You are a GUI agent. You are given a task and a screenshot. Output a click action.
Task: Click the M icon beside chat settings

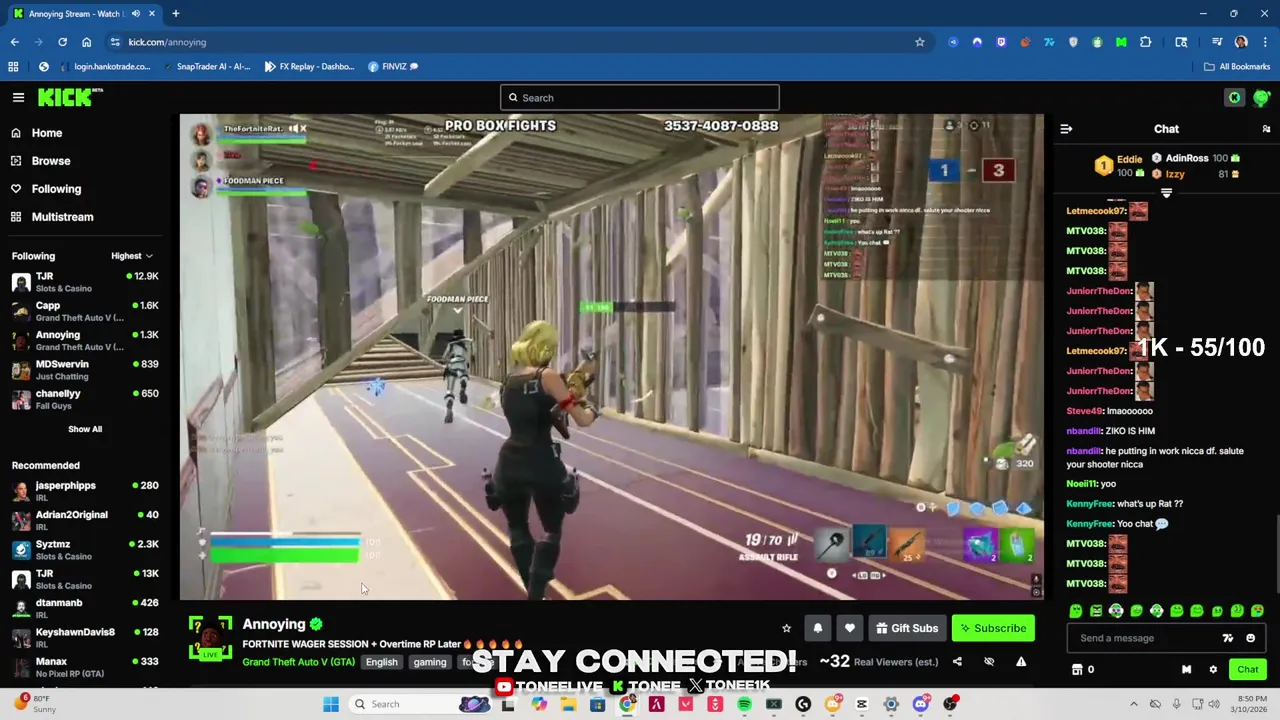1186,669
